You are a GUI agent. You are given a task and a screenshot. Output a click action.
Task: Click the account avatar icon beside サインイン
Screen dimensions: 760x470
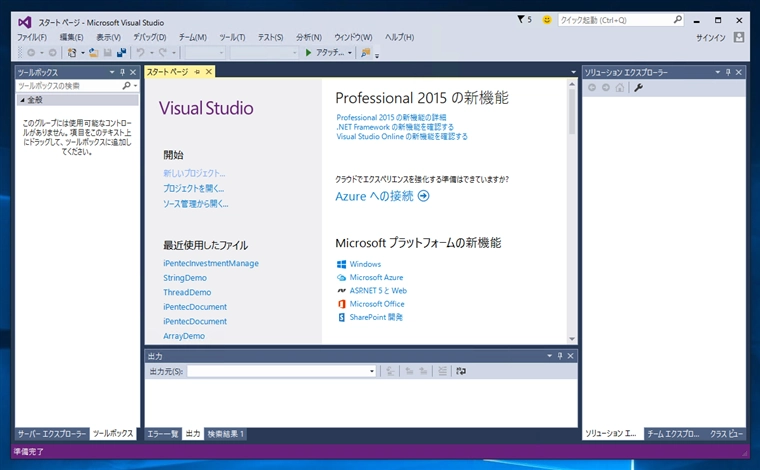(739, 37)
